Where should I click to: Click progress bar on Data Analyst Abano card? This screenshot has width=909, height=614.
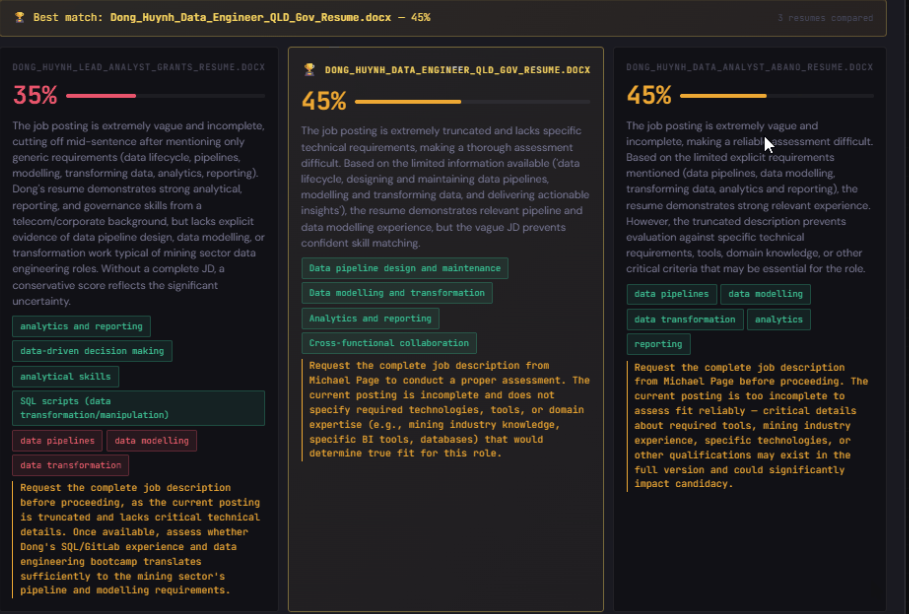tap(776, 96)
